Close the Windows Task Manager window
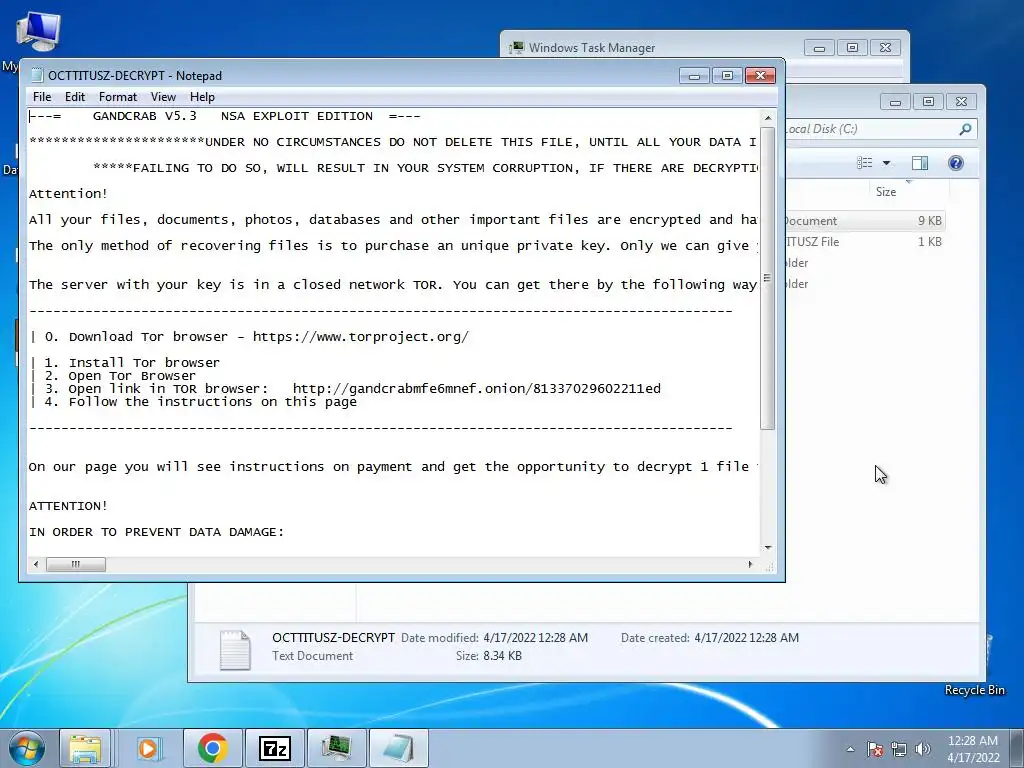Image resolution: width=1024 pixels, height=768 pixels. tap(886, 48)
